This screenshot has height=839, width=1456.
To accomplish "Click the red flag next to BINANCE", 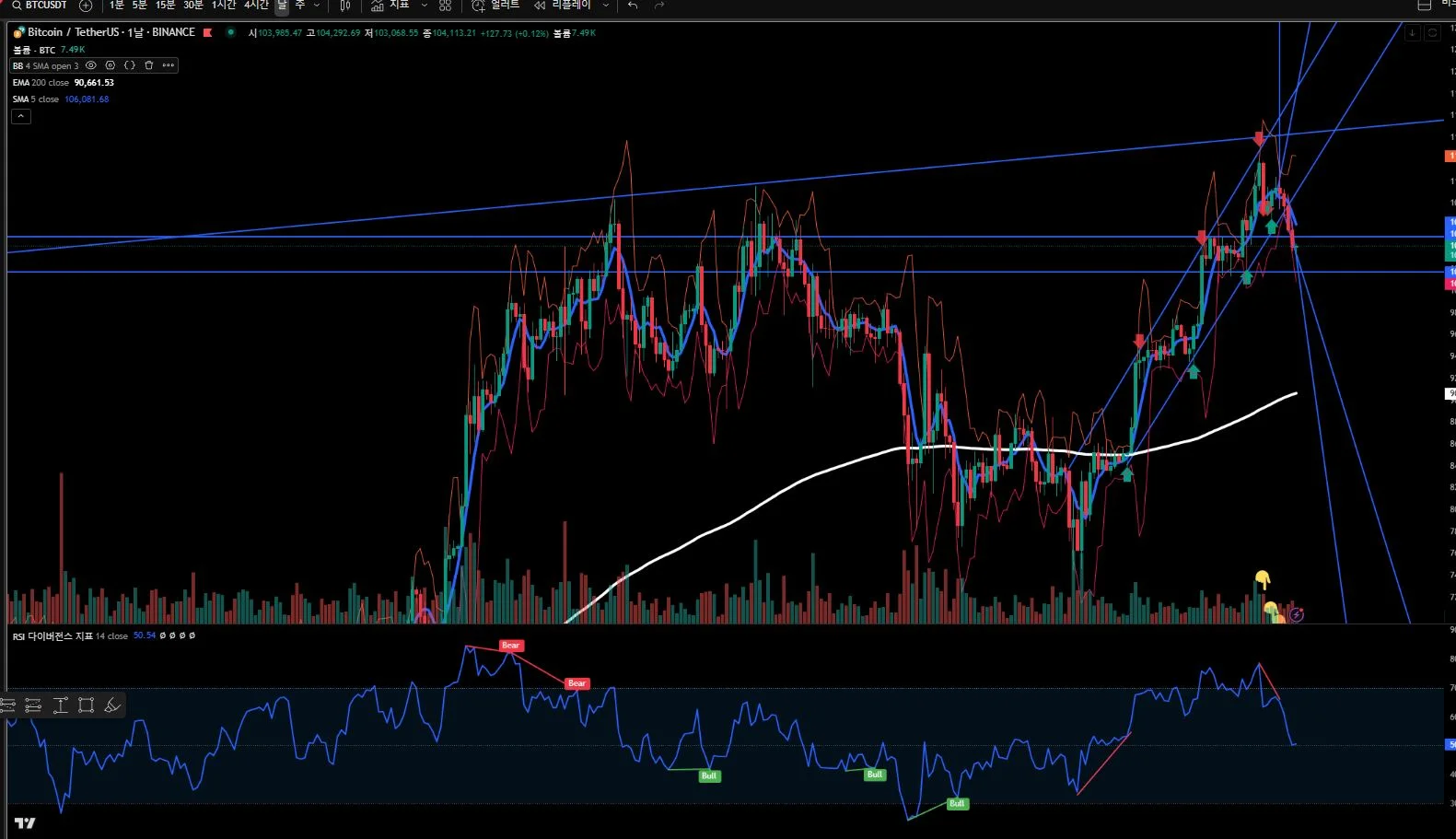I will [x=208, y=33].
